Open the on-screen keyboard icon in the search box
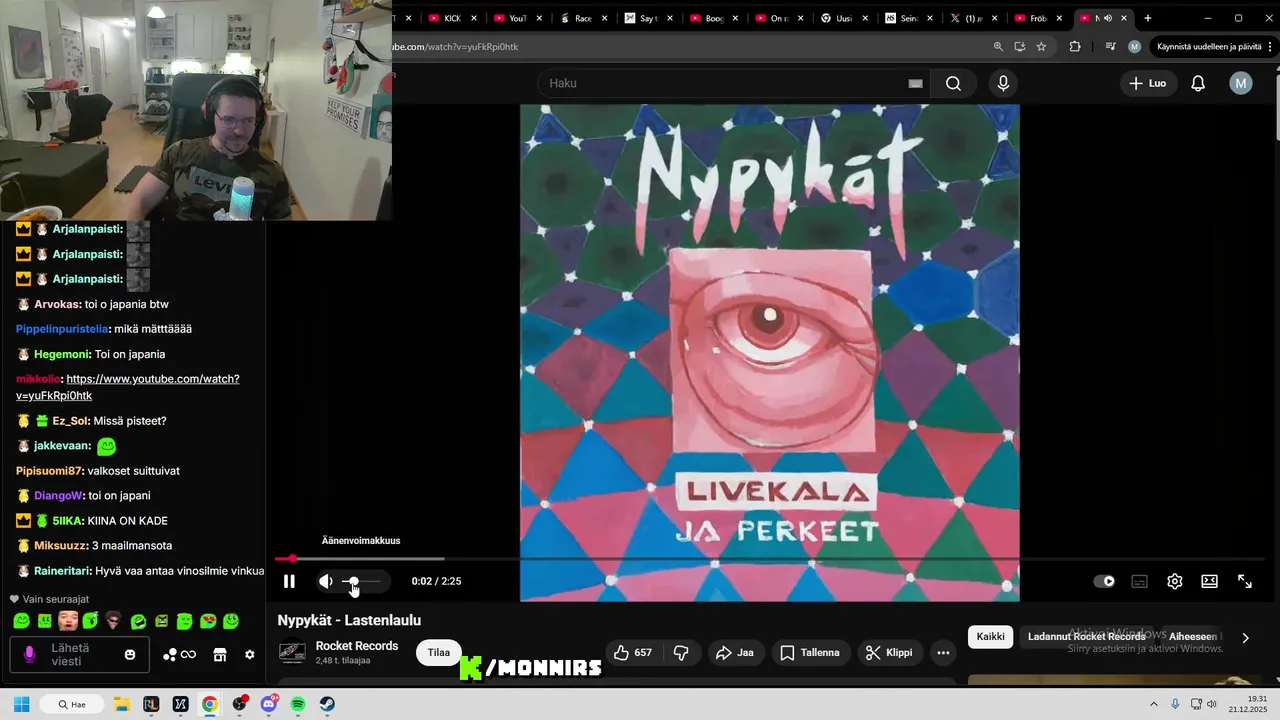Viewport: 1280px width, 720px height. (x=915, y=83)
